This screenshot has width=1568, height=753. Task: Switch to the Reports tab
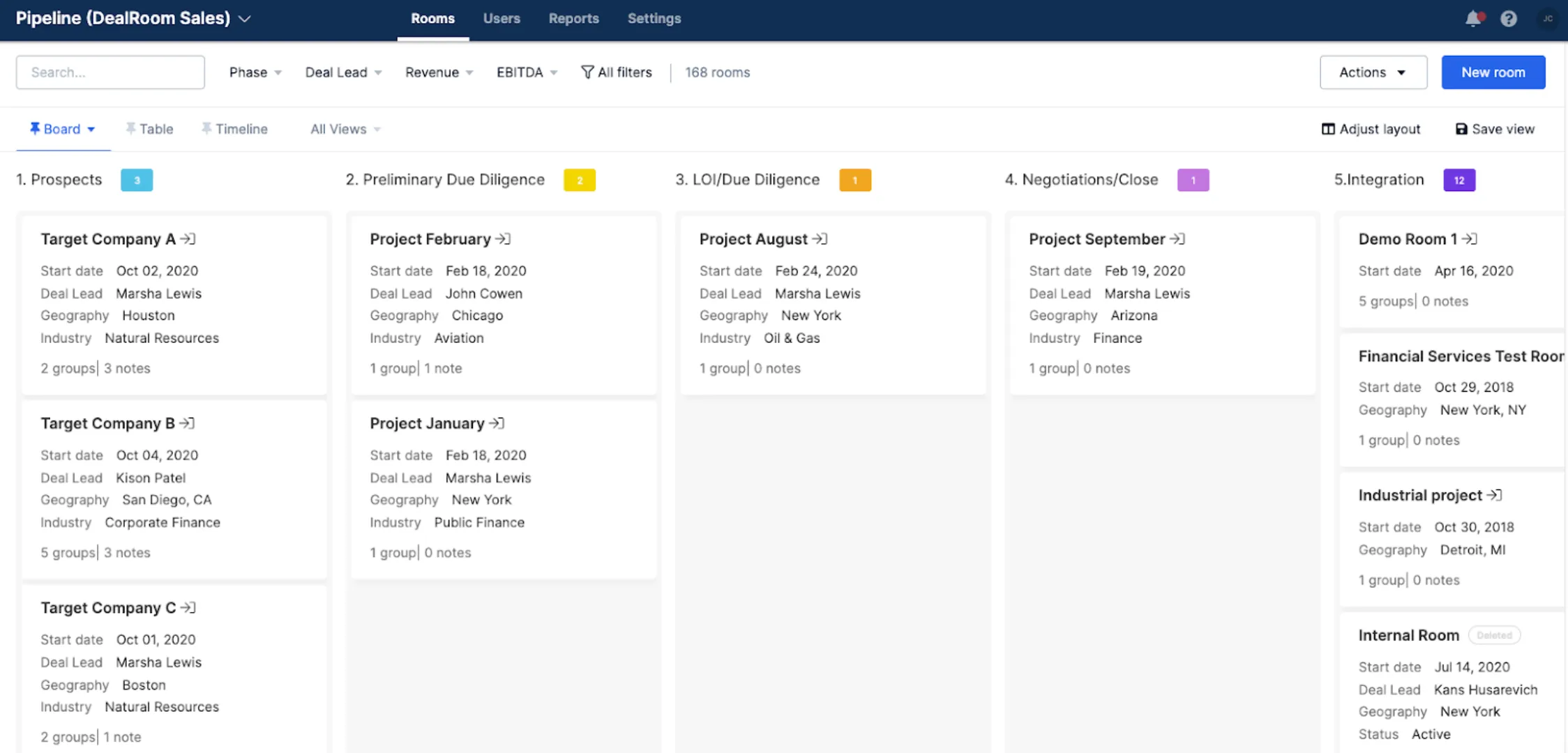tap(573, 19)
